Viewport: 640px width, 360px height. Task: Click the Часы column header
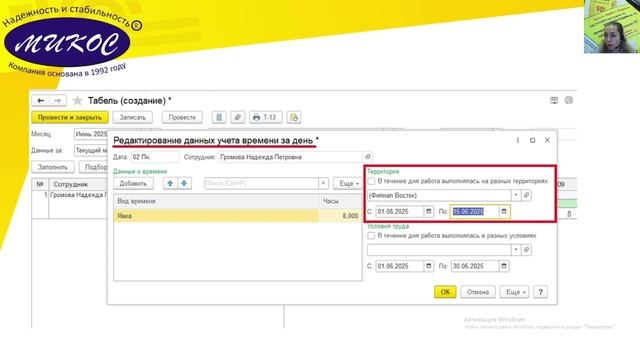pyautogui.click(x=340, y=201)
